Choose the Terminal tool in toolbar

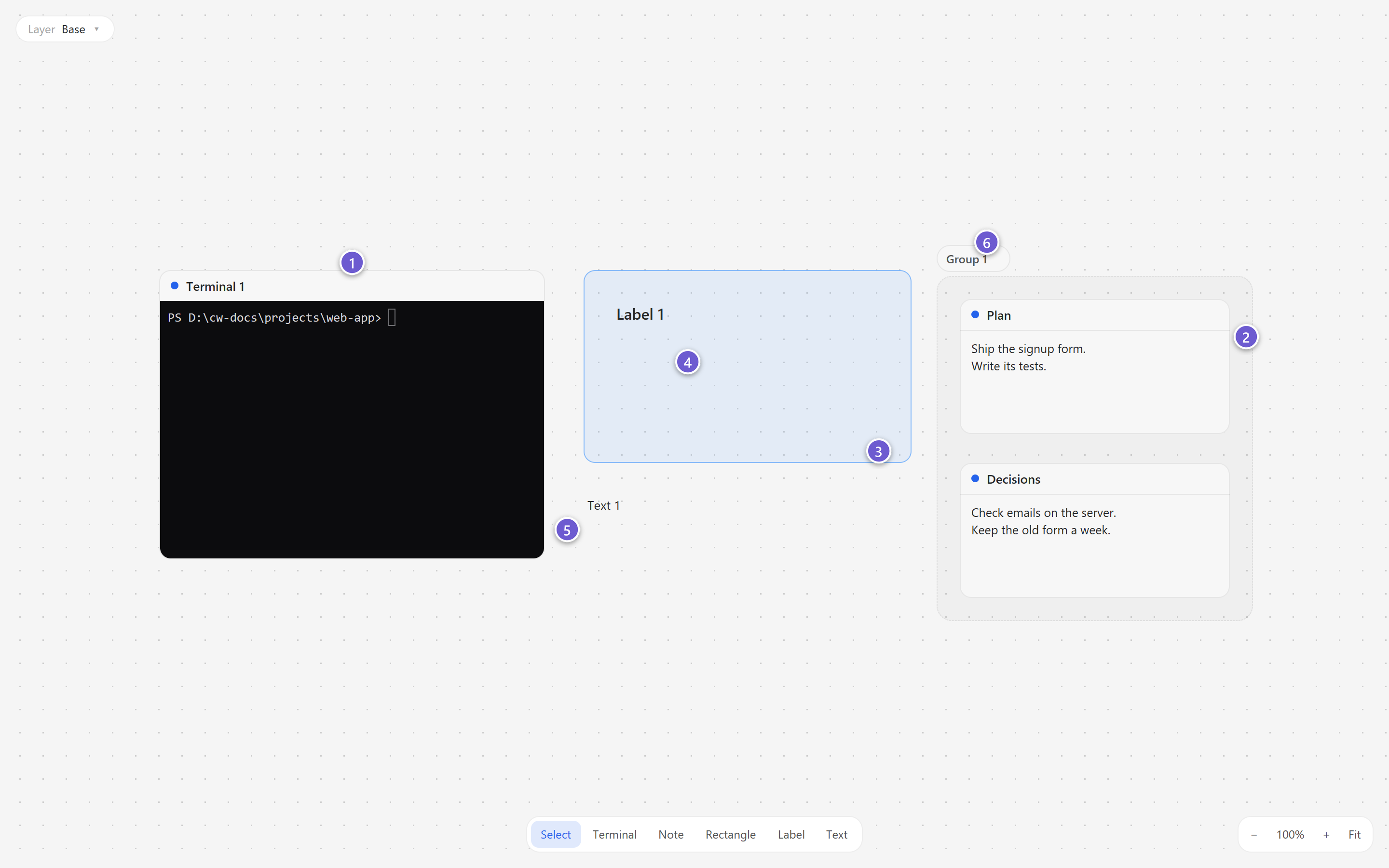[615, 835]
